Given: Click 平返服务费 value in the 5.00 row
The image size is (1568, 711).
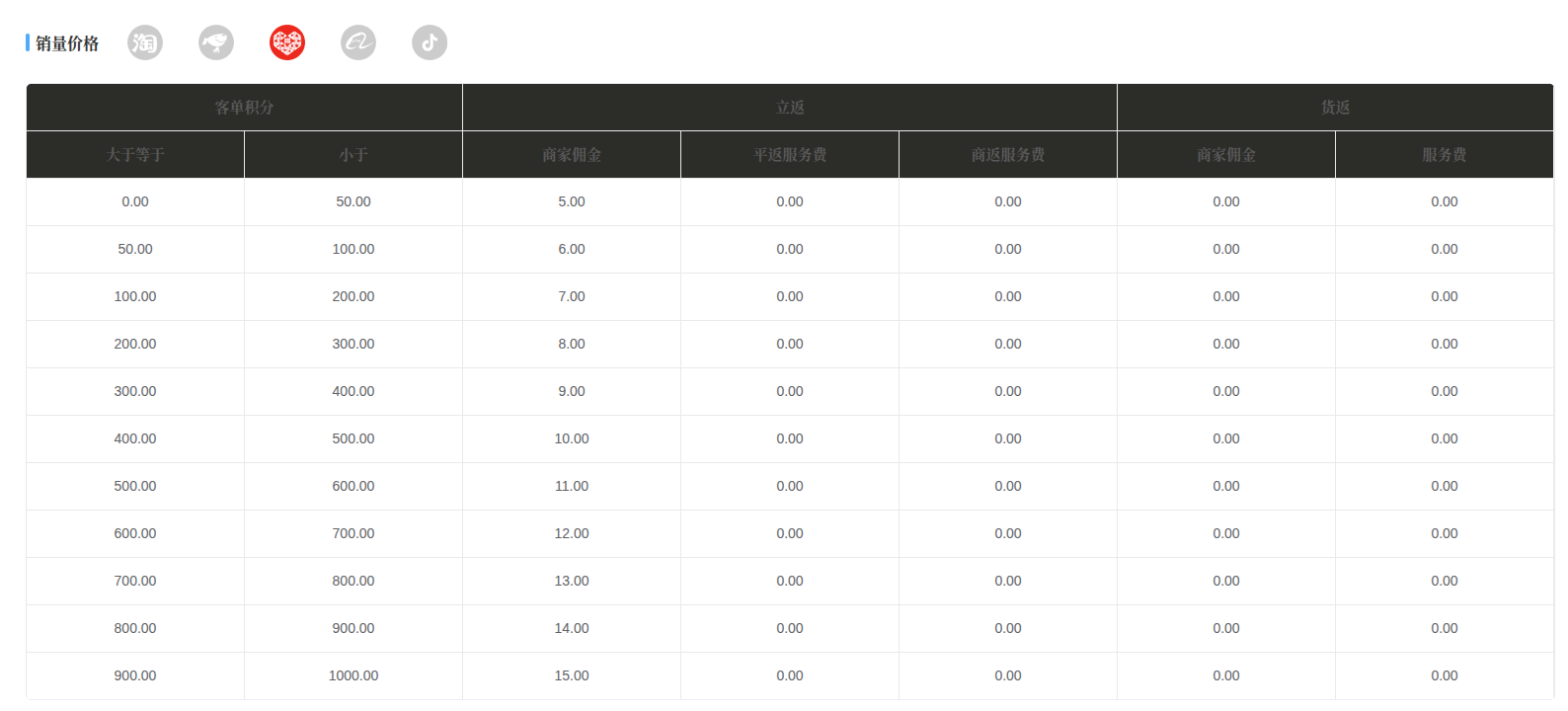Looking at the screenshot, I should 790,201.
